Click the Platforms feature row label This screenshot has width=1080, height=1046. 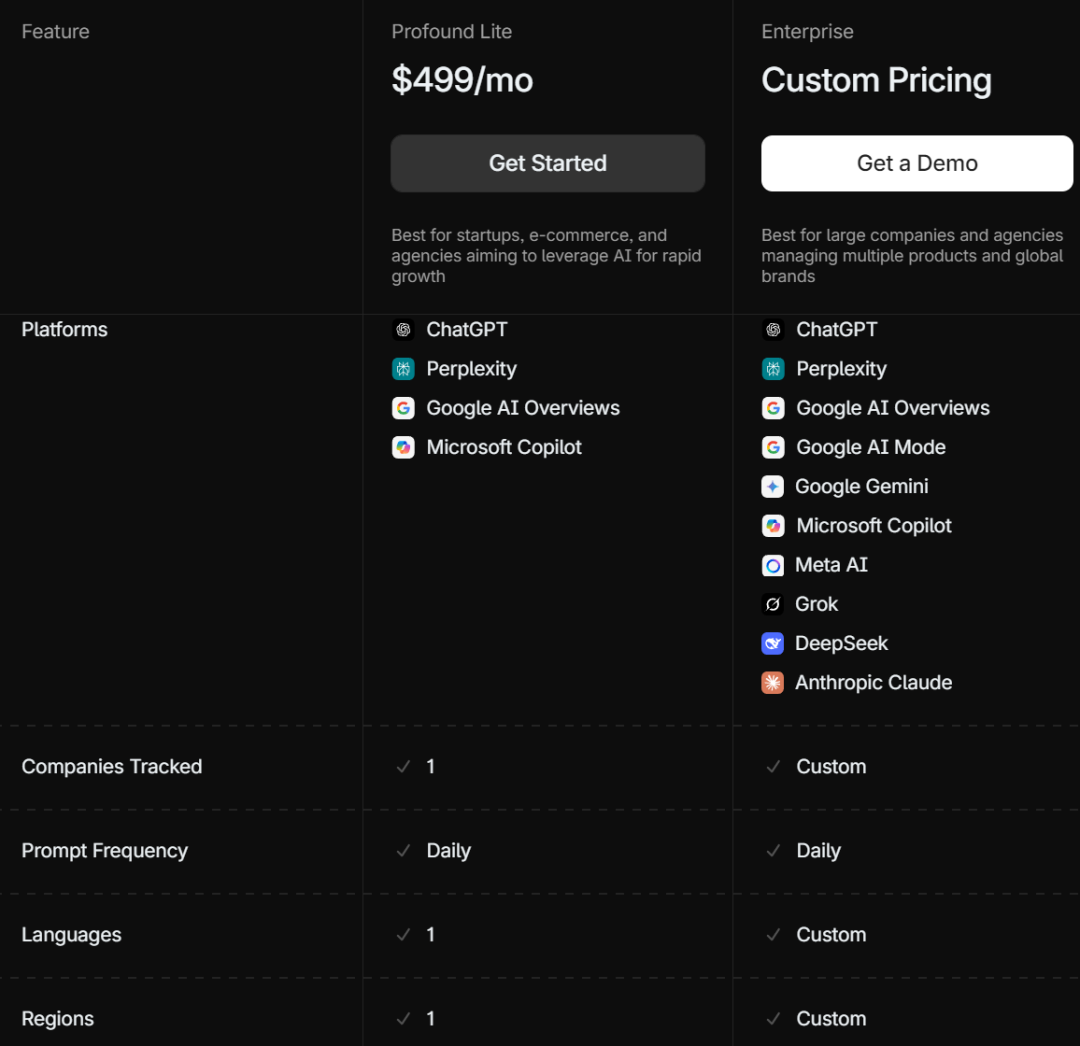pyautogui.click(x=64, y=330)
